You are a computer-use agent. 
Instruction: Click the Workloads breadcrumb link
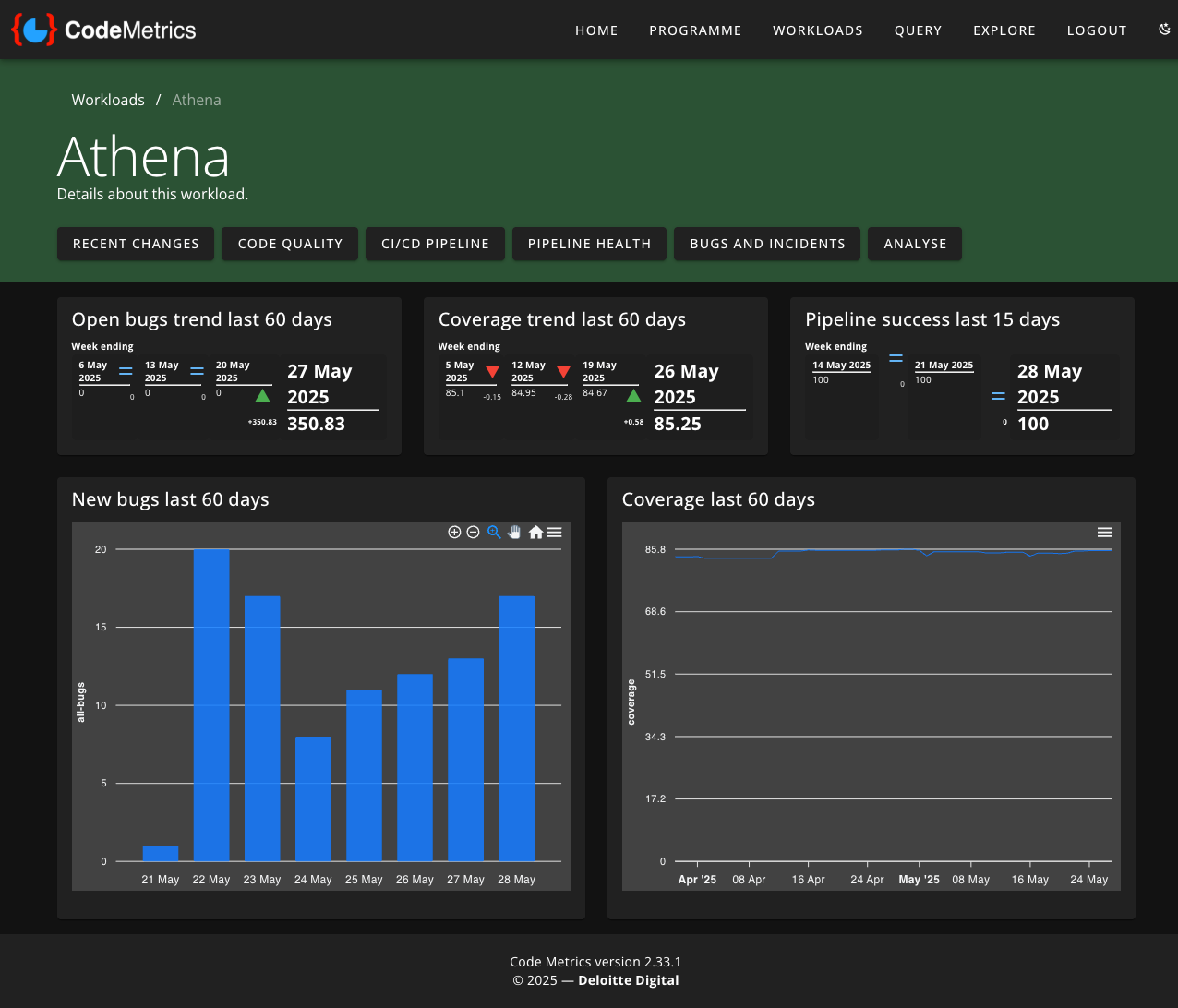pyautogui.click(x=108, y=100)
